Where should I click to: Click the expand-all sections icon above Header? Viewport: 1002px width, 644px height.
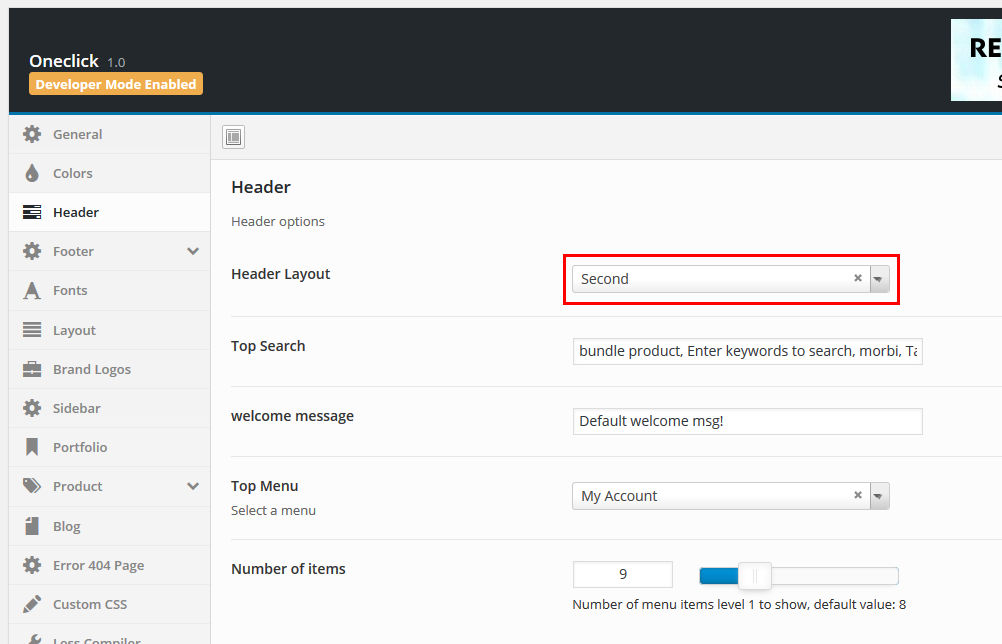[233, 137]
